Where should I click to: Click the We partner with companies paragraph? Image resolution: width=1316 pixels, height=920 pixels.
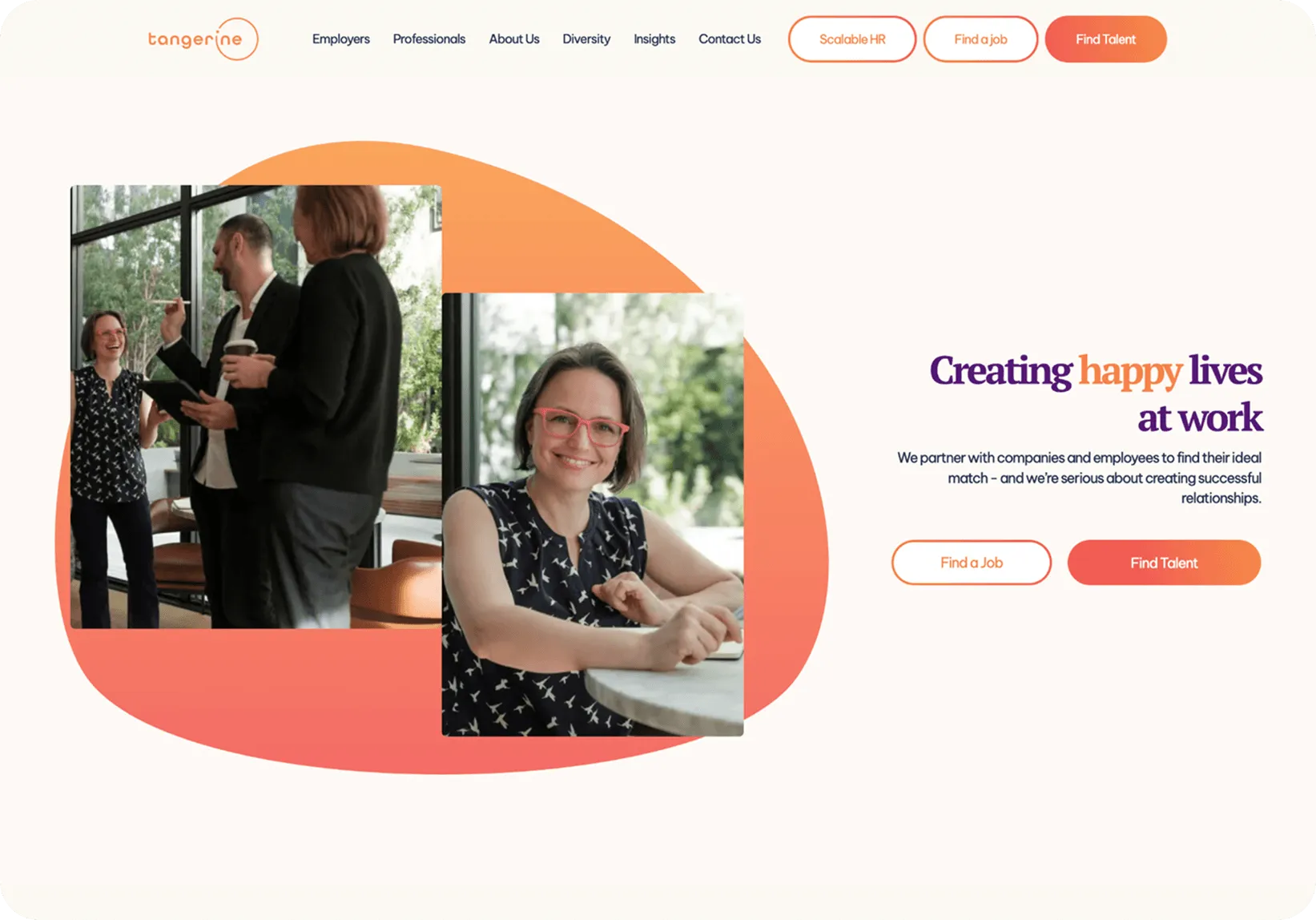point(1079,478)
